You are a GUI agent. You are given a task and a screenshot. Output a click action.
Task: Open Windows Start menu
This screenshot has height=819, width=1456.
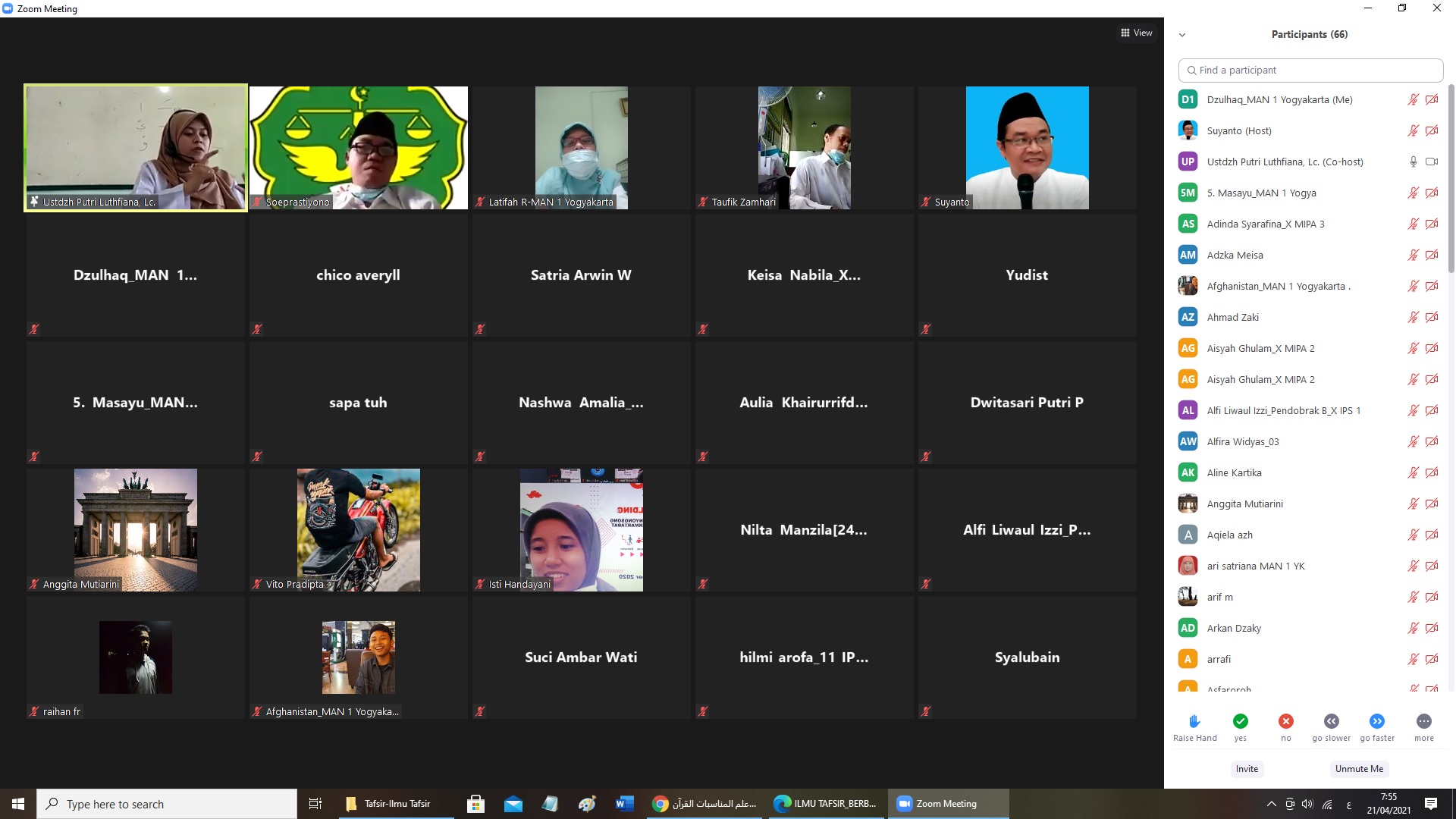[x=18, y=804]
